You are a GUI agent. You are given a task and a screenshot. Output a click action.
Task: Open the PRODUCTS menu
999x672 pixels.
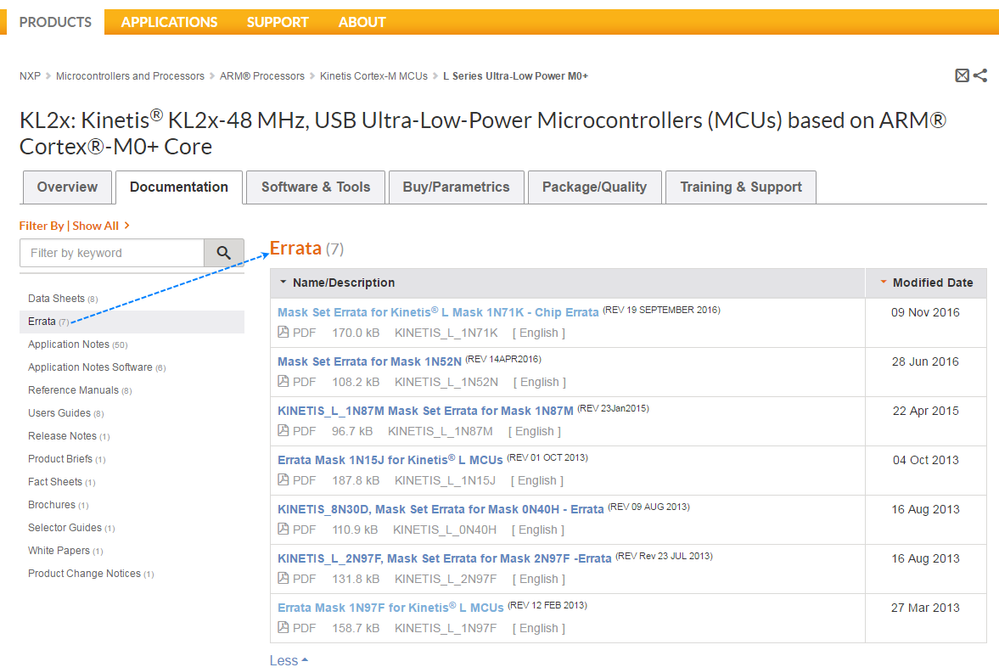point(55,22)
